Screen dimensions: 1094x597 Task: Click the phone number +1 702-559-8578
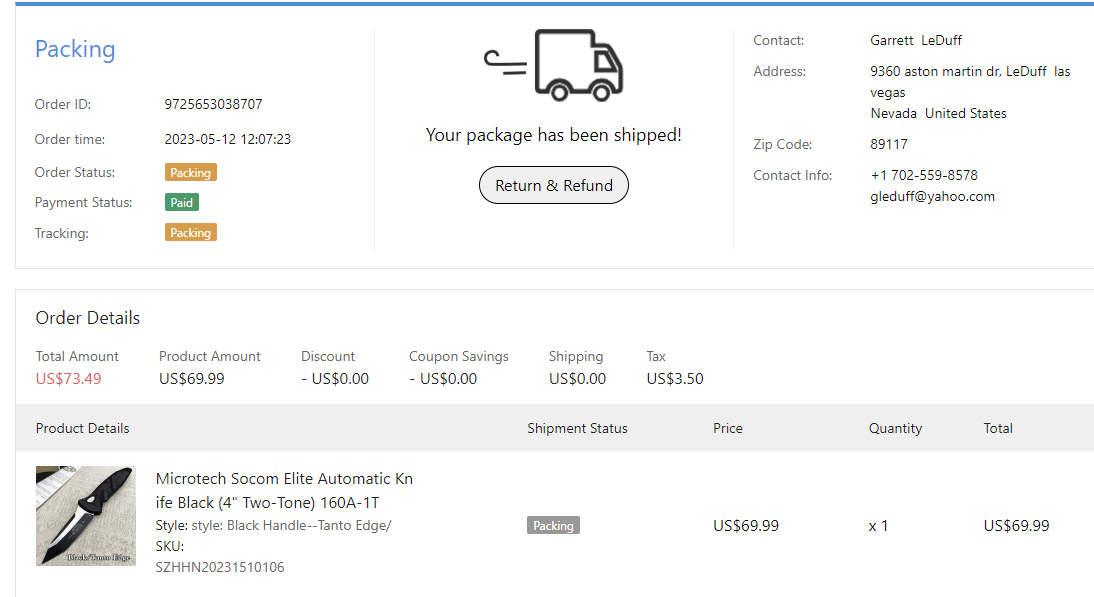point(924,175)
